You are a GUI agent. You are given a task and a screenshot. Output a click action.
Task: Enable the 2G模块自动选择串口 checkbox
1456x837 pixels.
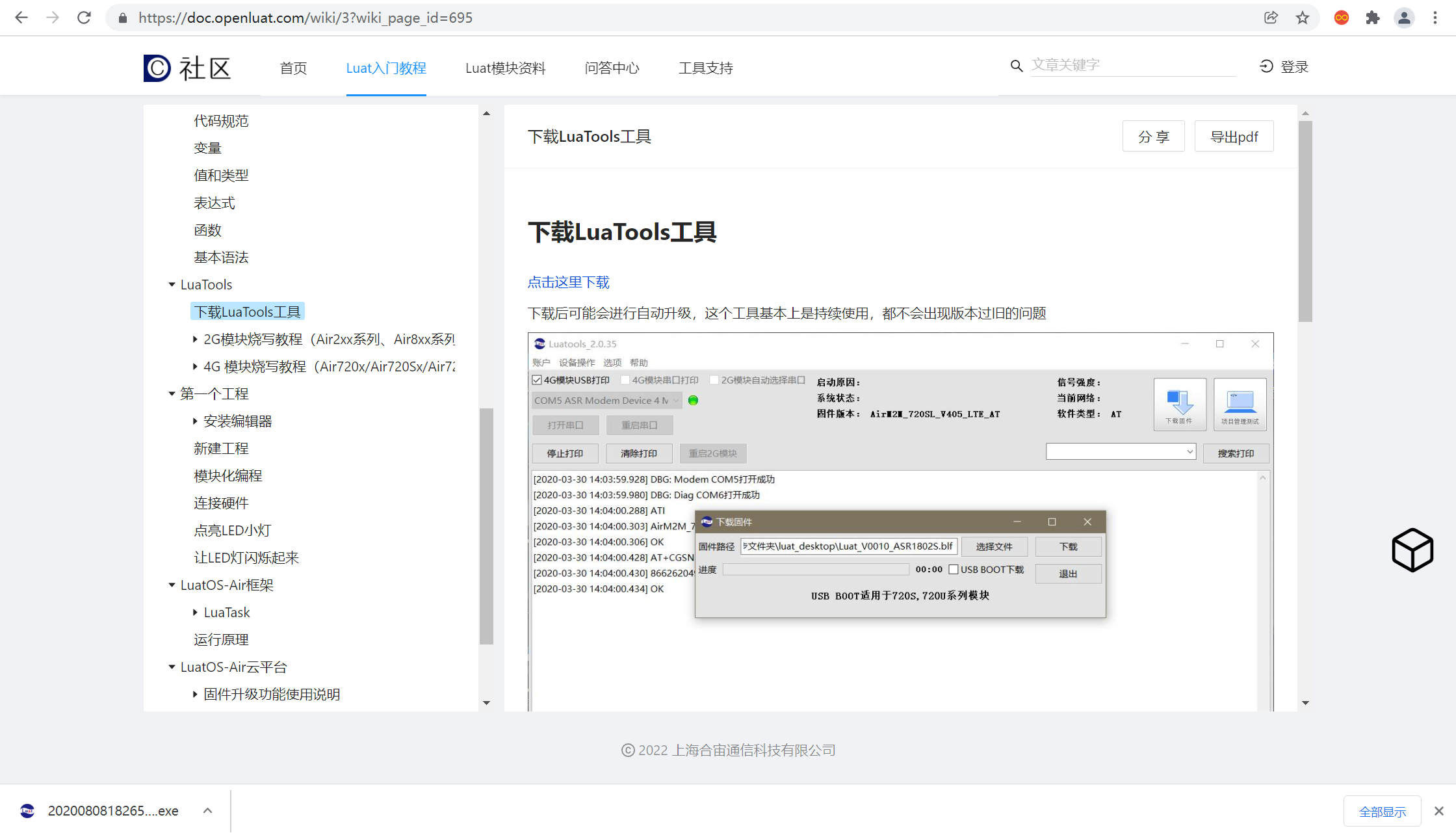point(714,379)
